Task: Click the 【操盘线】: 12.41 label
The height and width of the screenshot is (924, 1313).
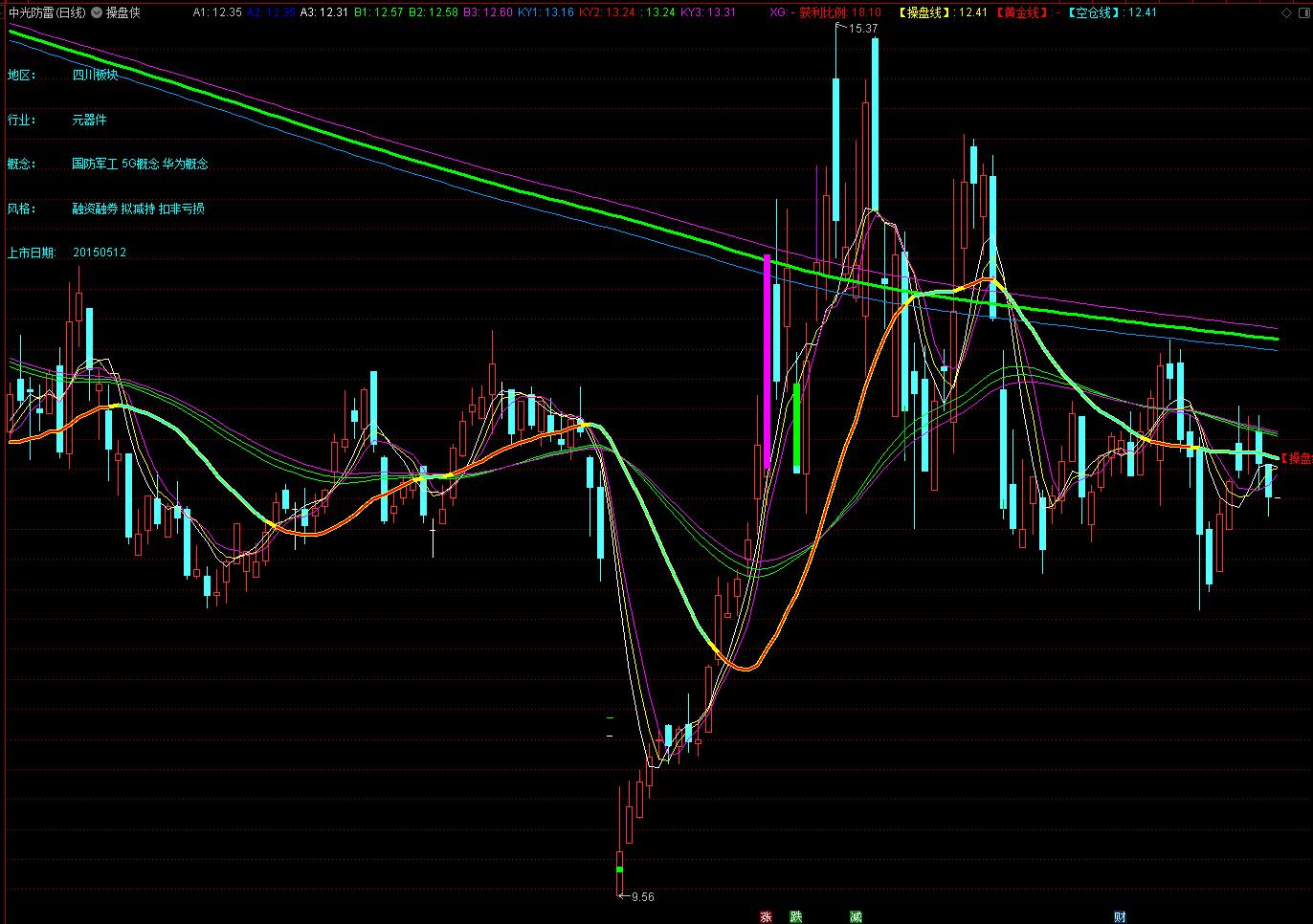Action: coord(943,12)
